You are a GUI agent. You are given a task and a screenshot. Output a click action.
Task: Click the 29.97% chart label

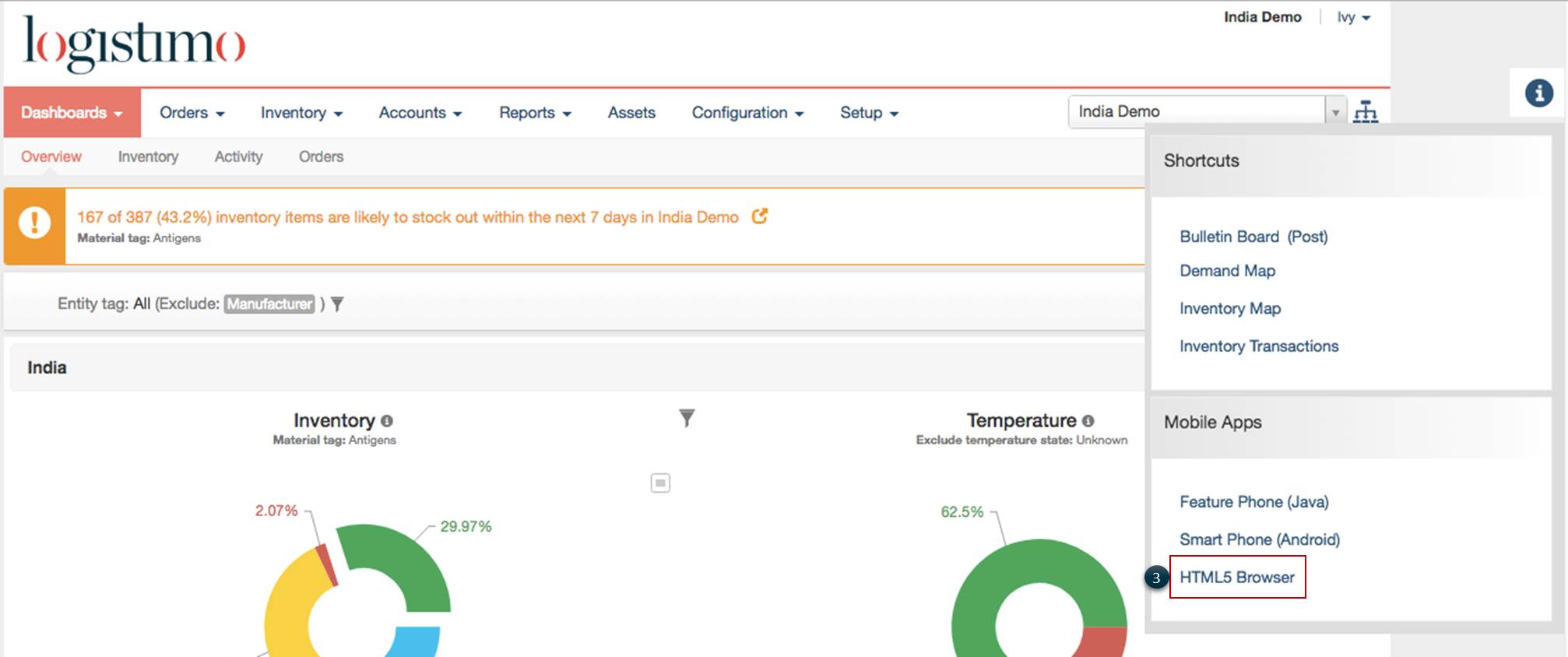466,527
